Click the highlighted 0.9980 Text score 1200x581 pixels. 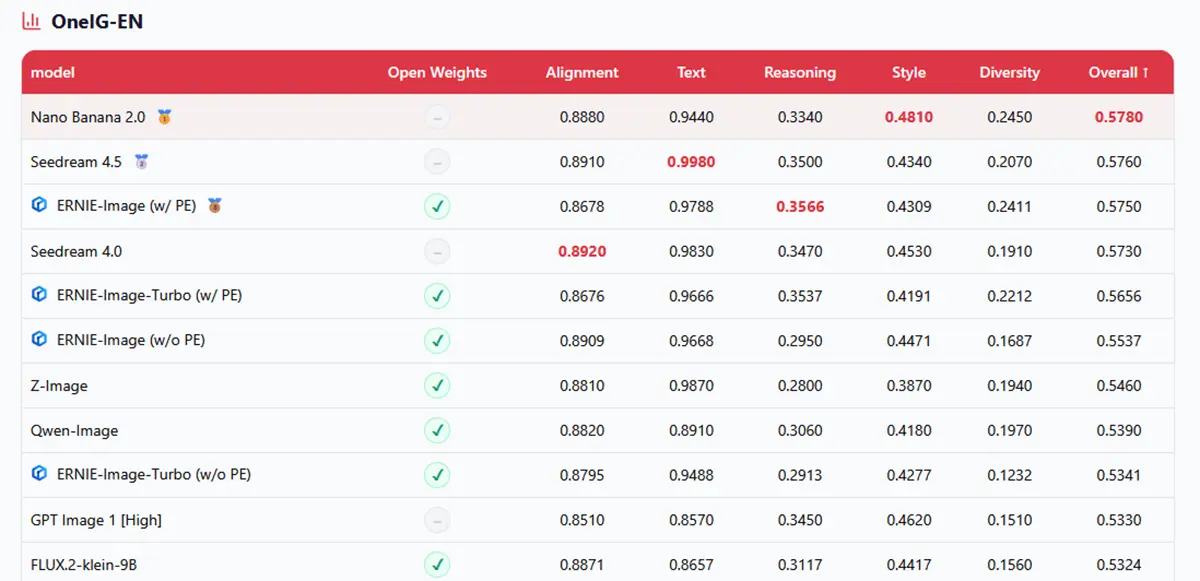click(x=691, y=162)
